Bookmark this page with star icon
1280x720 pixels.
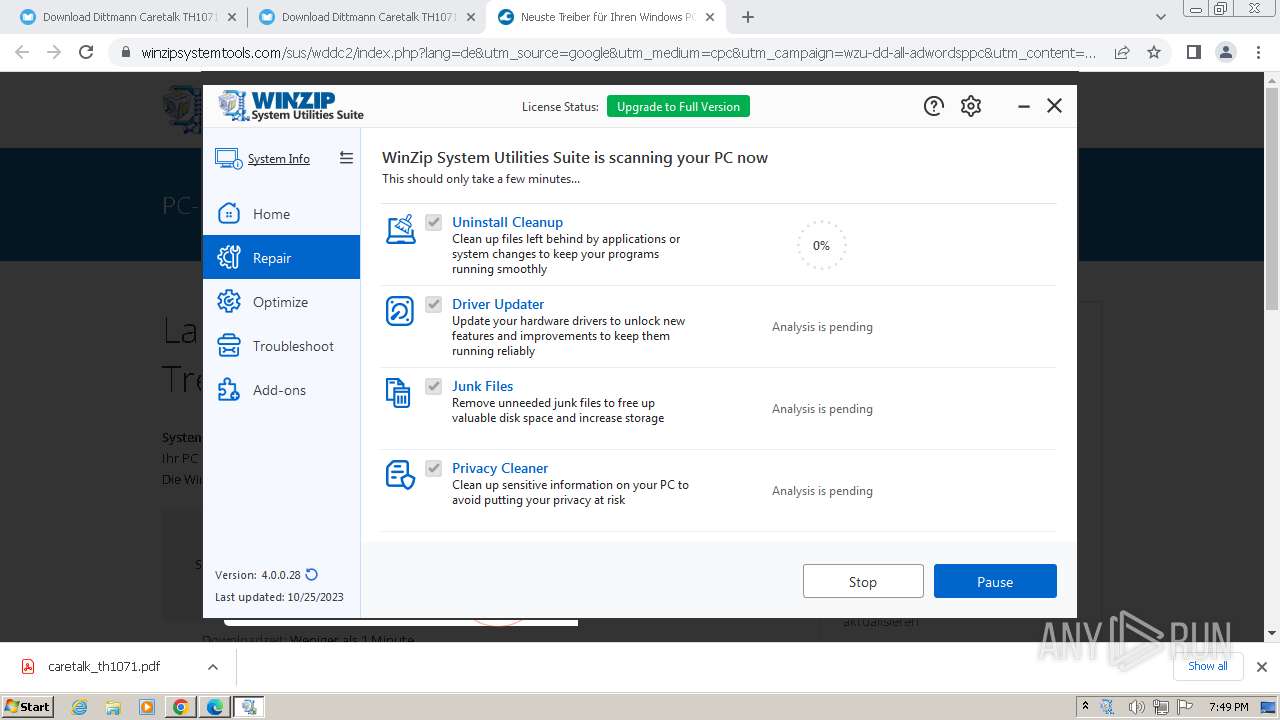tap(1154, 52)
